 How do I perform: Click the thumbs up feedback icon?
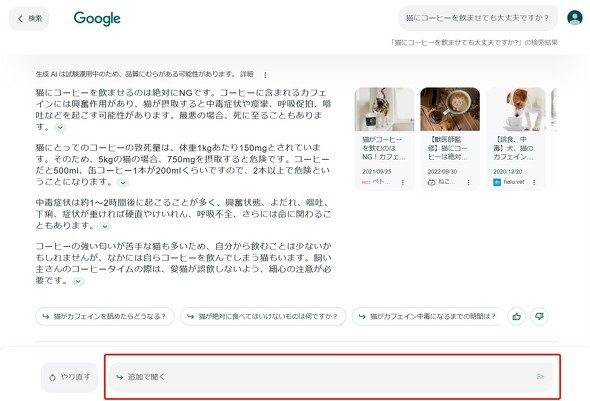[x=517, y=316]
